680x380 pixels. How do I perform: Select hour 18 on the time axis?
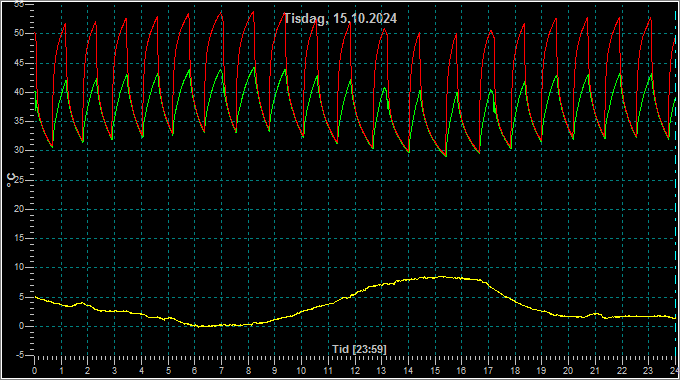pos(515,371)
